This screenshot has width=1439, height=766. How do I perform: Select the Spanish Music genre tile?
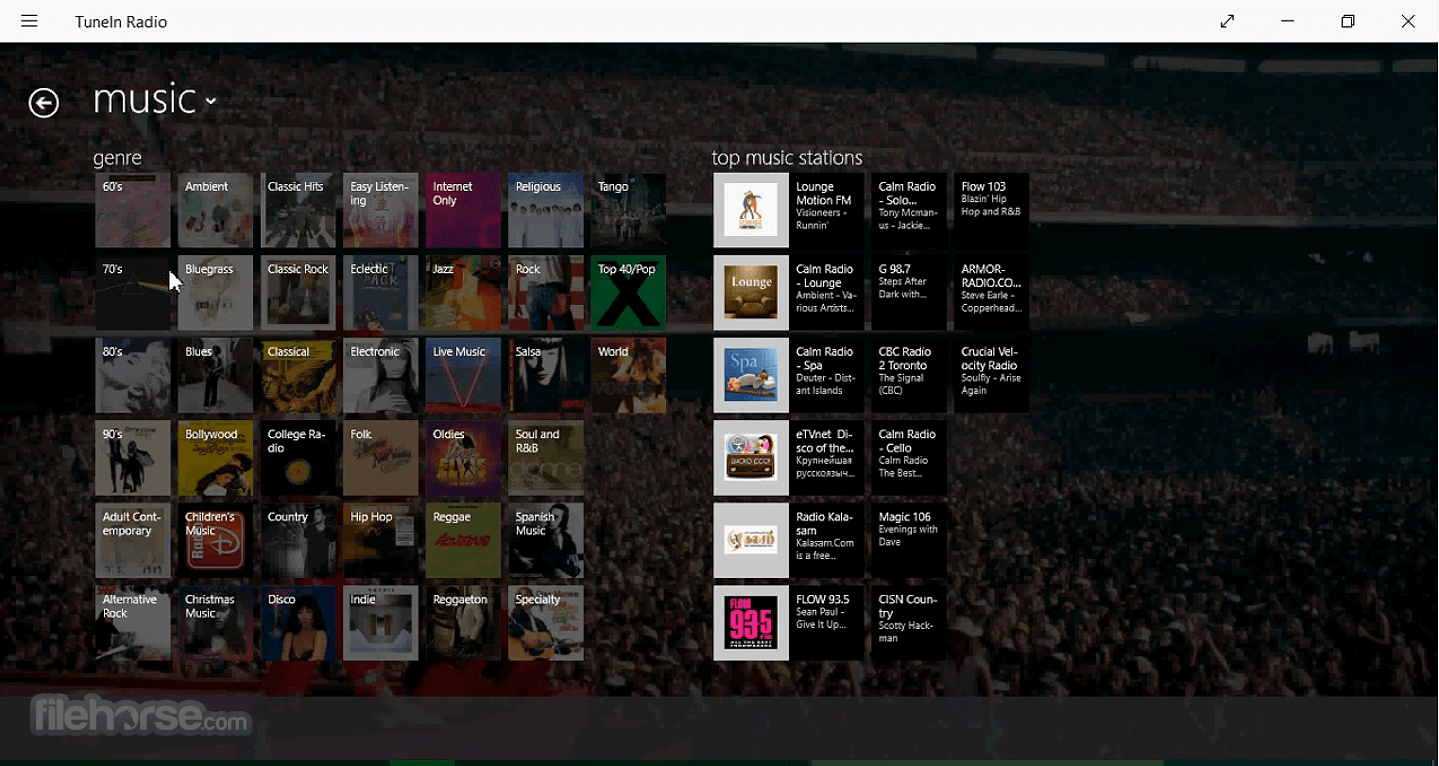pyautogui.click(x=546, y=541)
